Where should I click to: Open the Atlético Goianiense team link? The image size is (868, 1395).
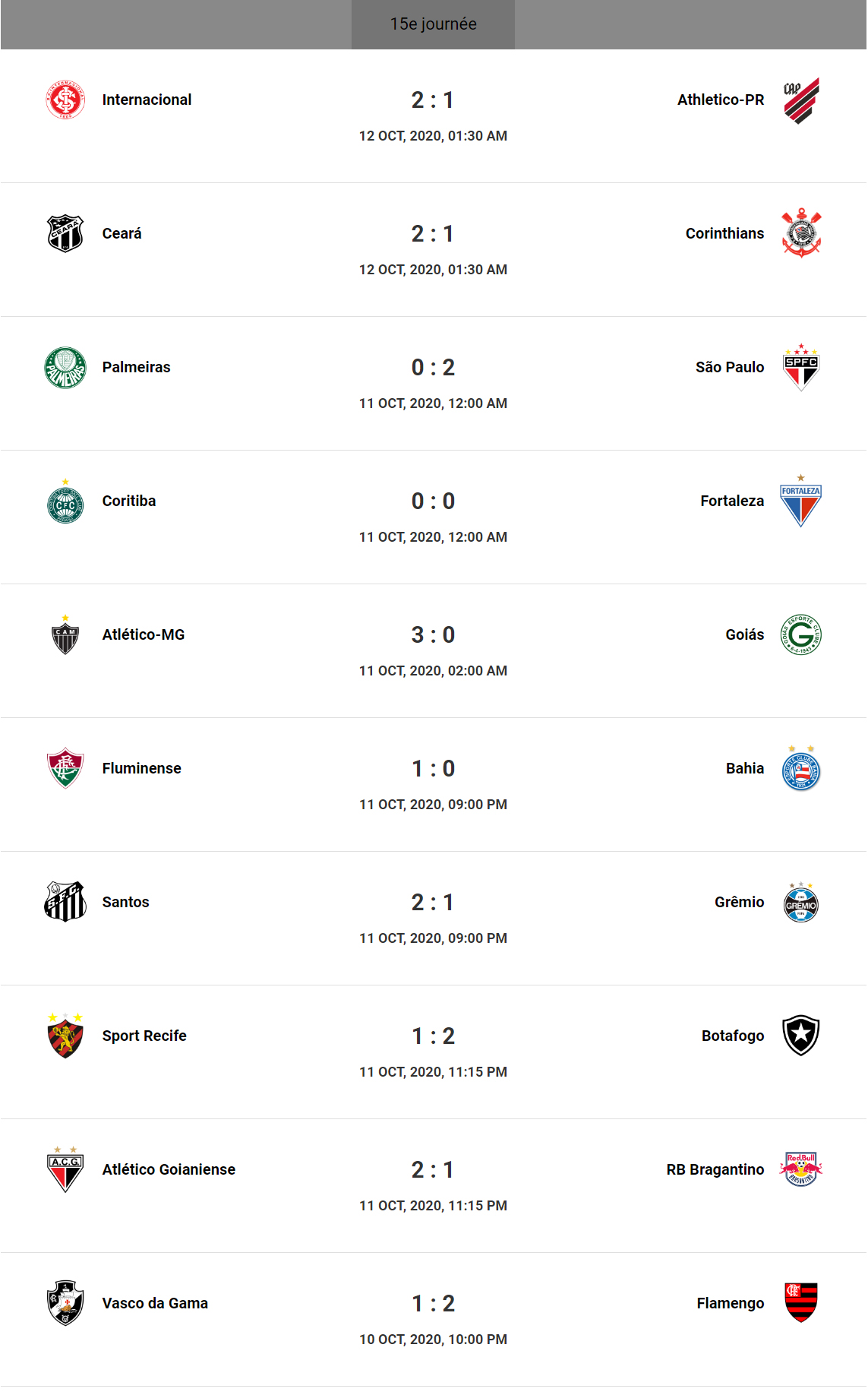(x=169, y=1169)
